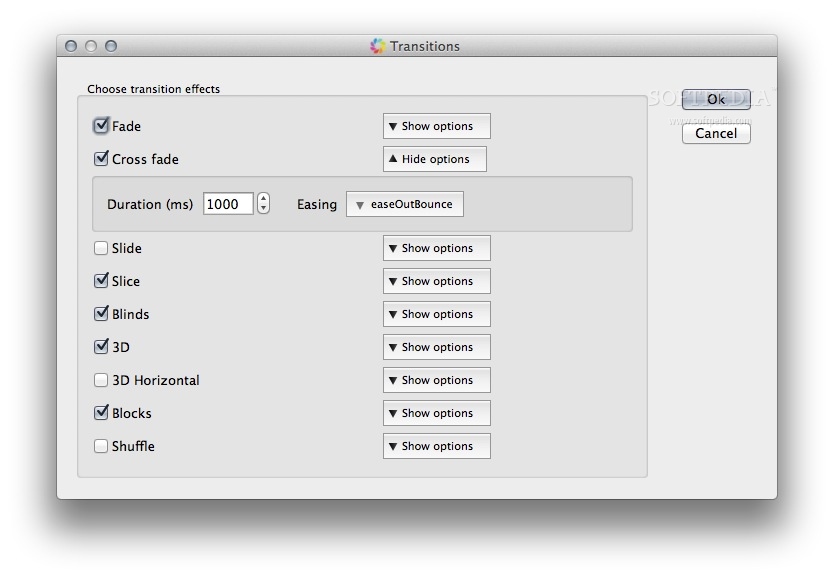Image resolution: width=834 pixels, height=578 pixels.
Task: Toggle the Blinds transition checkbox
Action: coord(101,314)
